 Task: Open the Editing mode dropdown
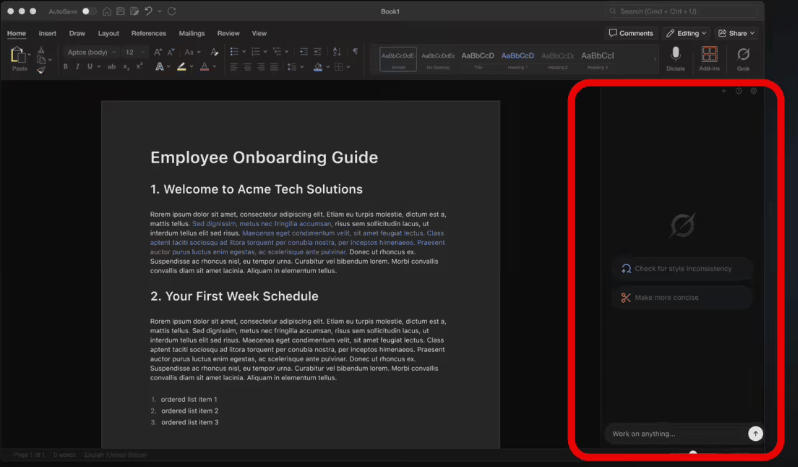[686, 33]
